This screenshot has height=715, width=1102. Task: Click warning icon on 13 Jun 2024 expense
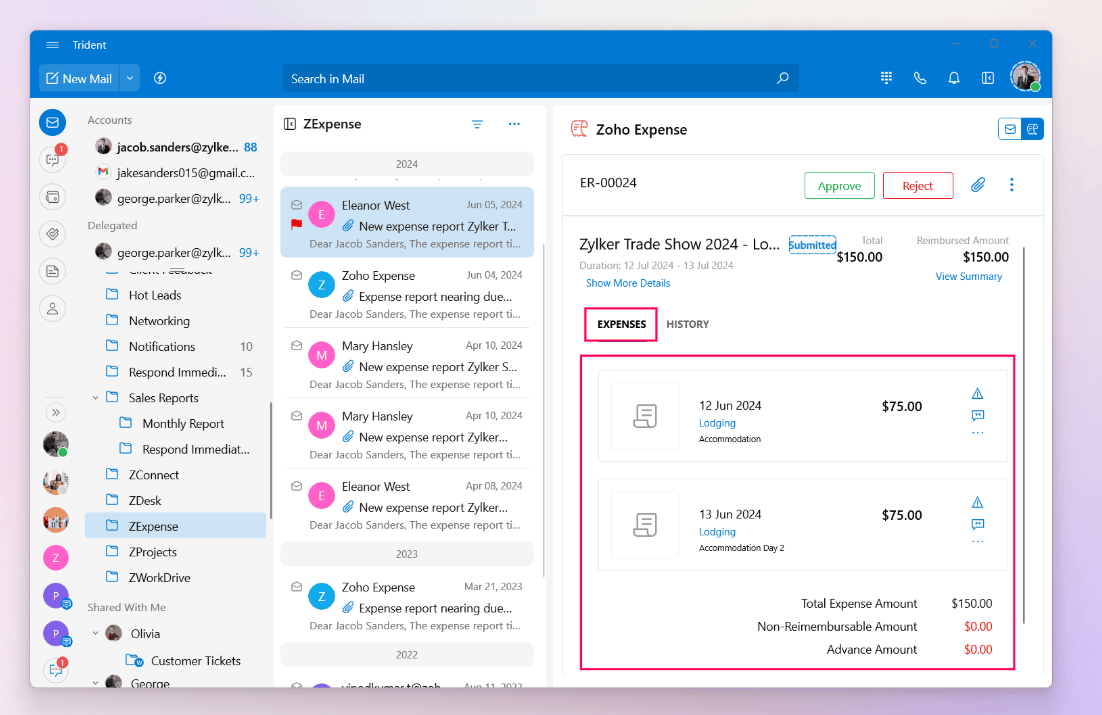(978, 503)
